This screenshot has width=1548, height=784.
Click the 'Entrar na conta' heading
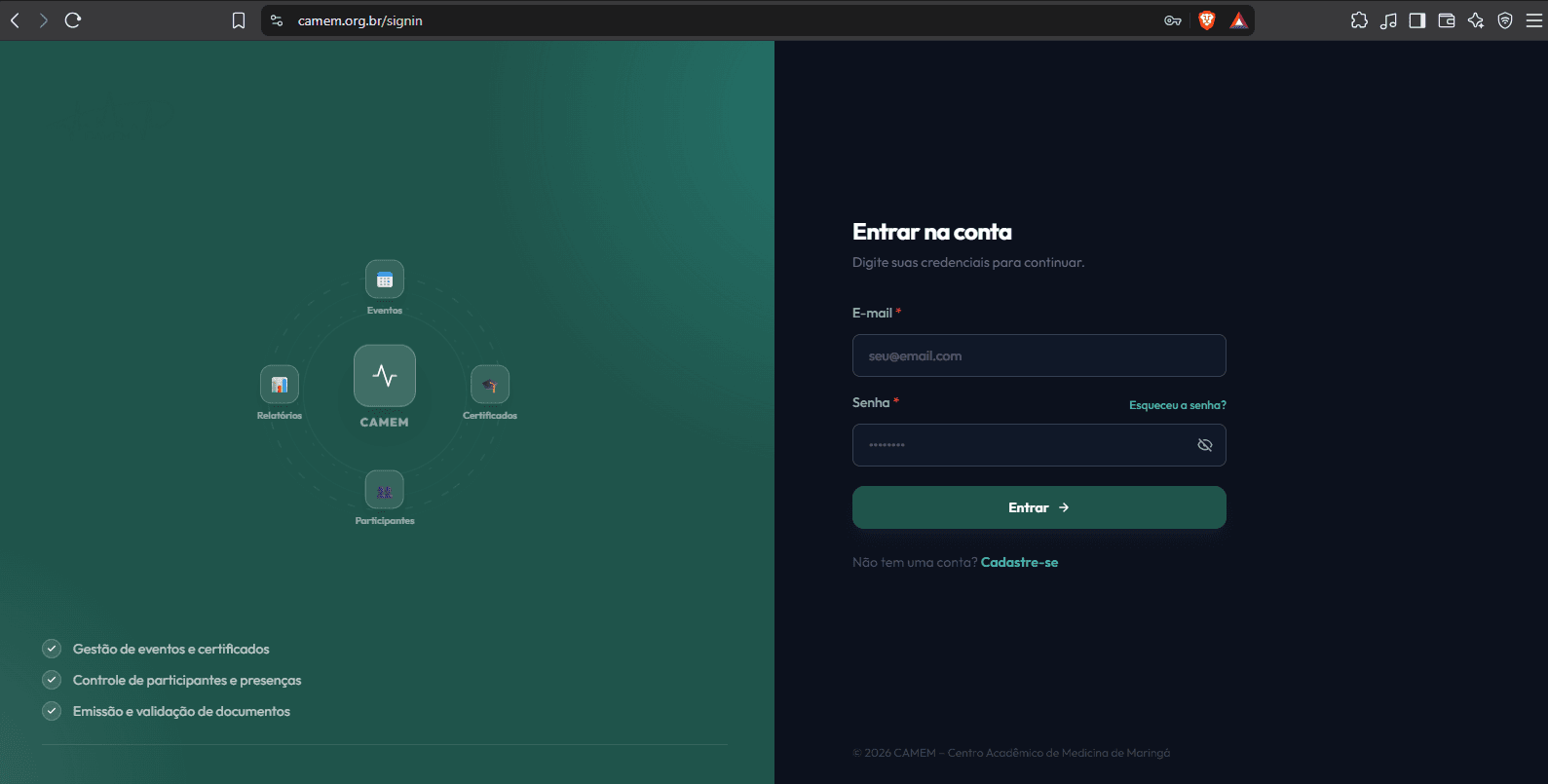[932, 232]
